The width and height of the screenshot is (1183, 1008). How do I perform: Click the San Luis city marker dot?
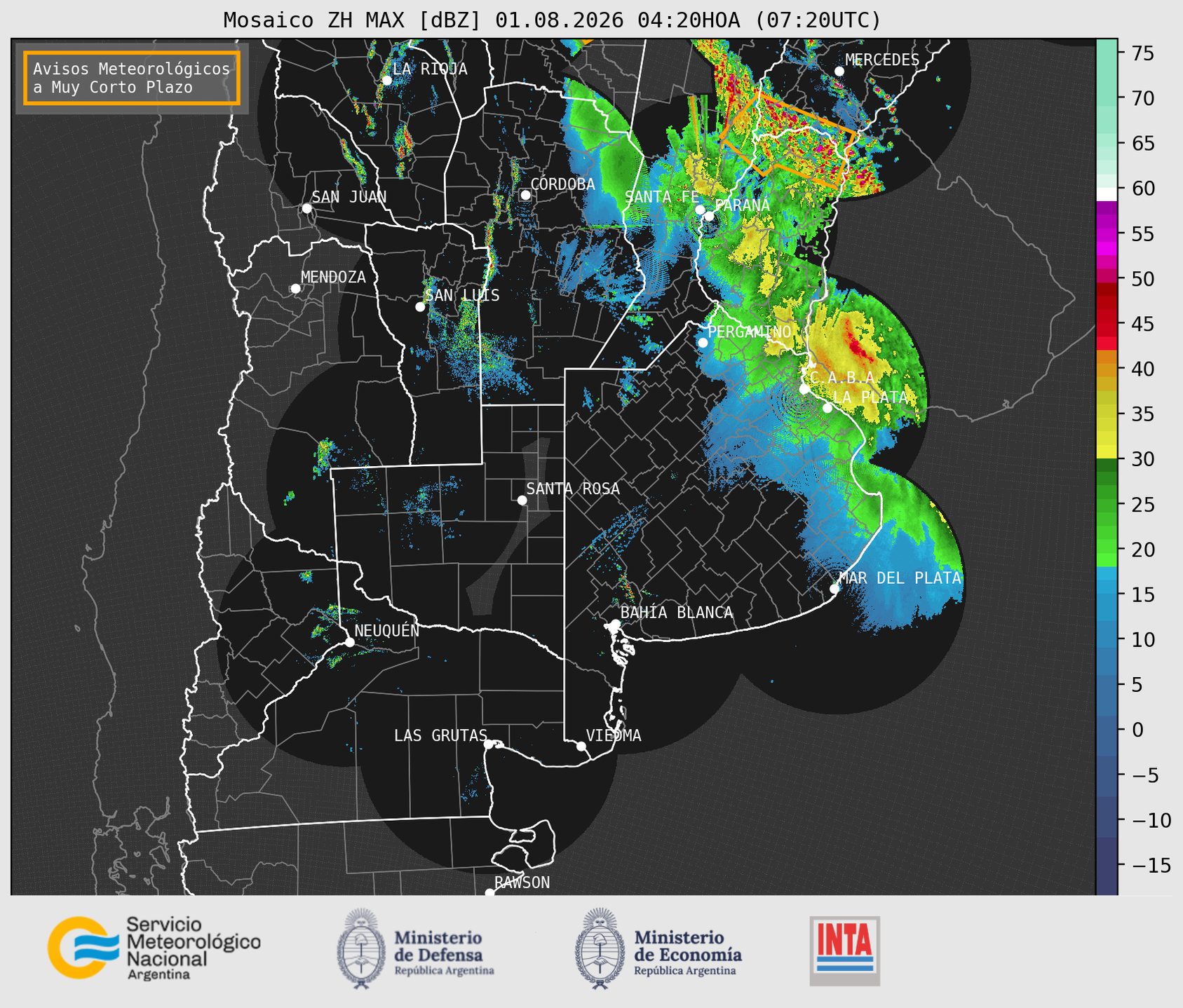420,307
